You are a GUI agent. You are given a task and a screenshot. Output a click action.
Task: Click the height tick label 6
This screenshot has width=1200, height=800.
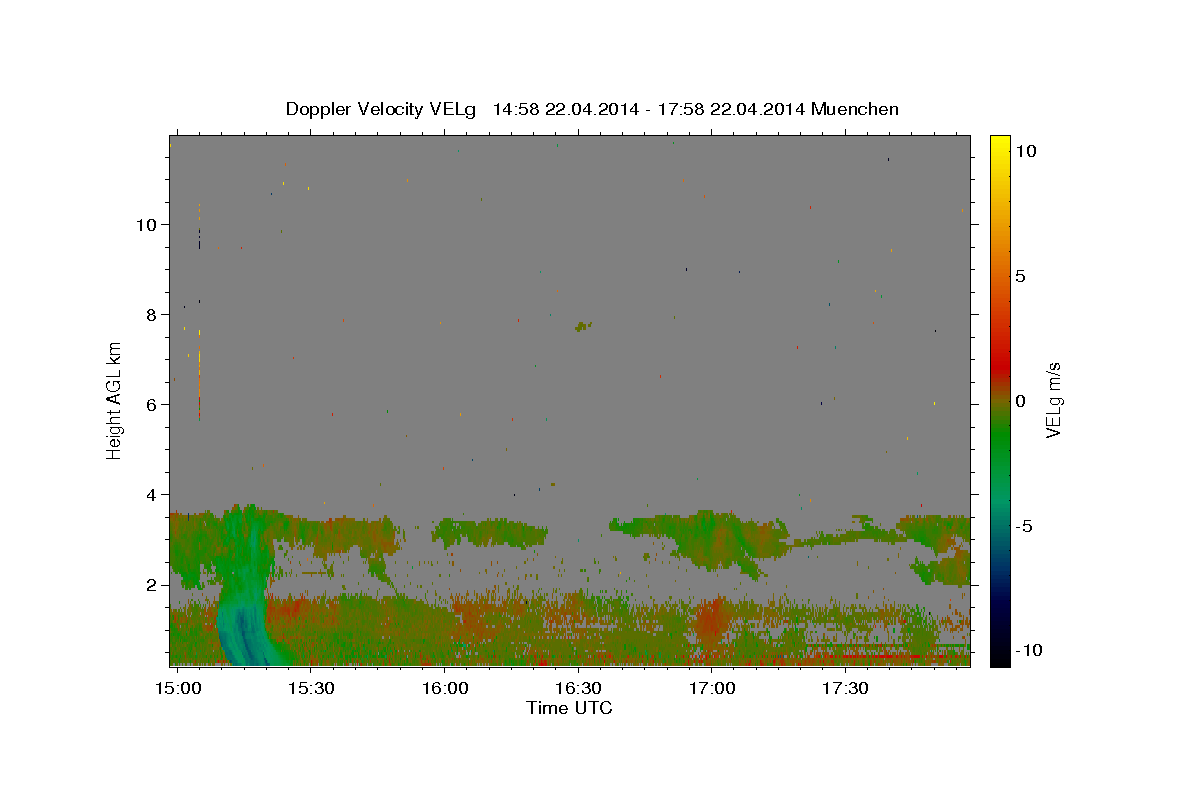153,405
